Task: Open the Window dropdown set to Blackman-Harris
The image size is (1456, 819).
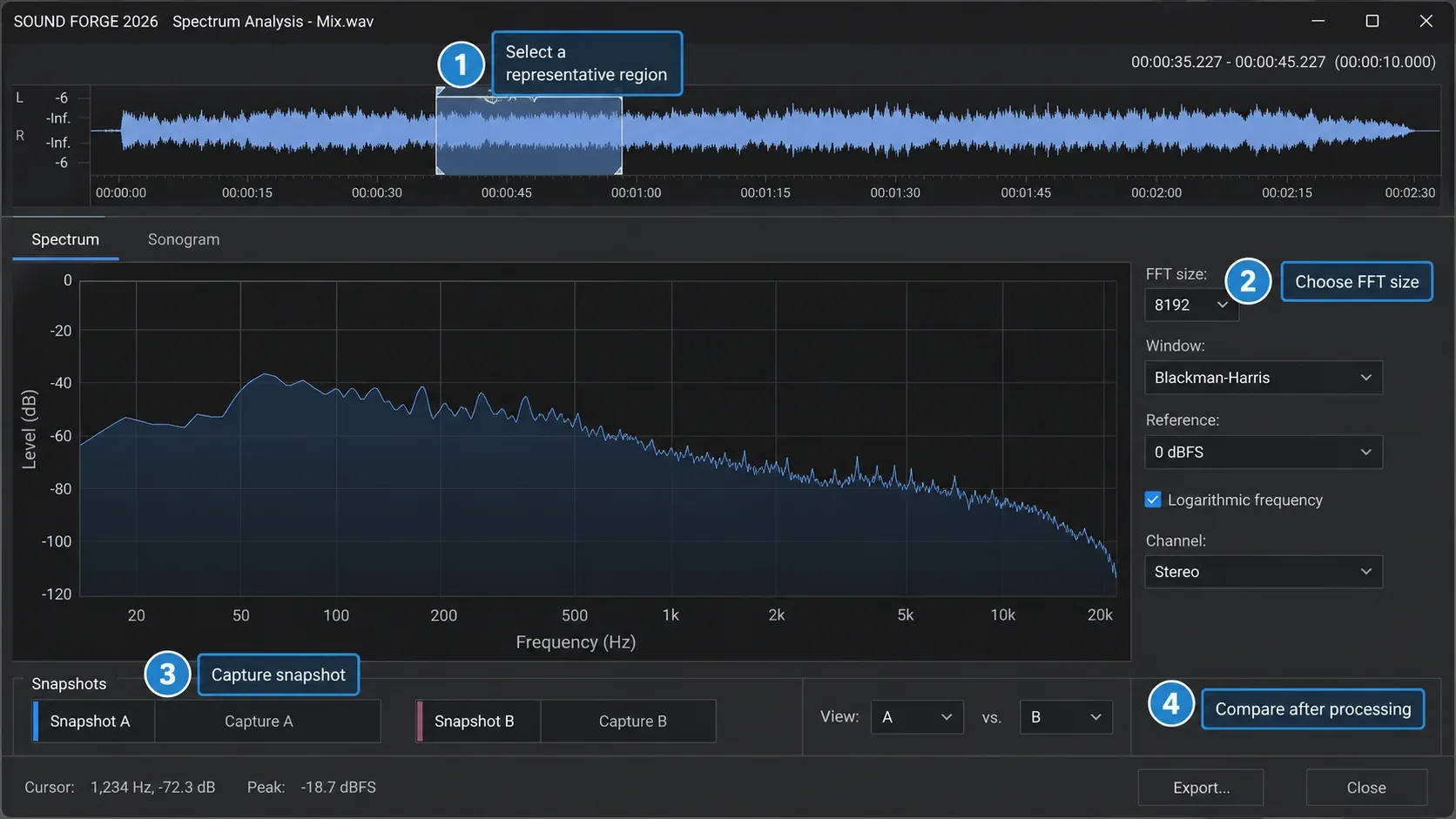Action: click(1263, 378)
